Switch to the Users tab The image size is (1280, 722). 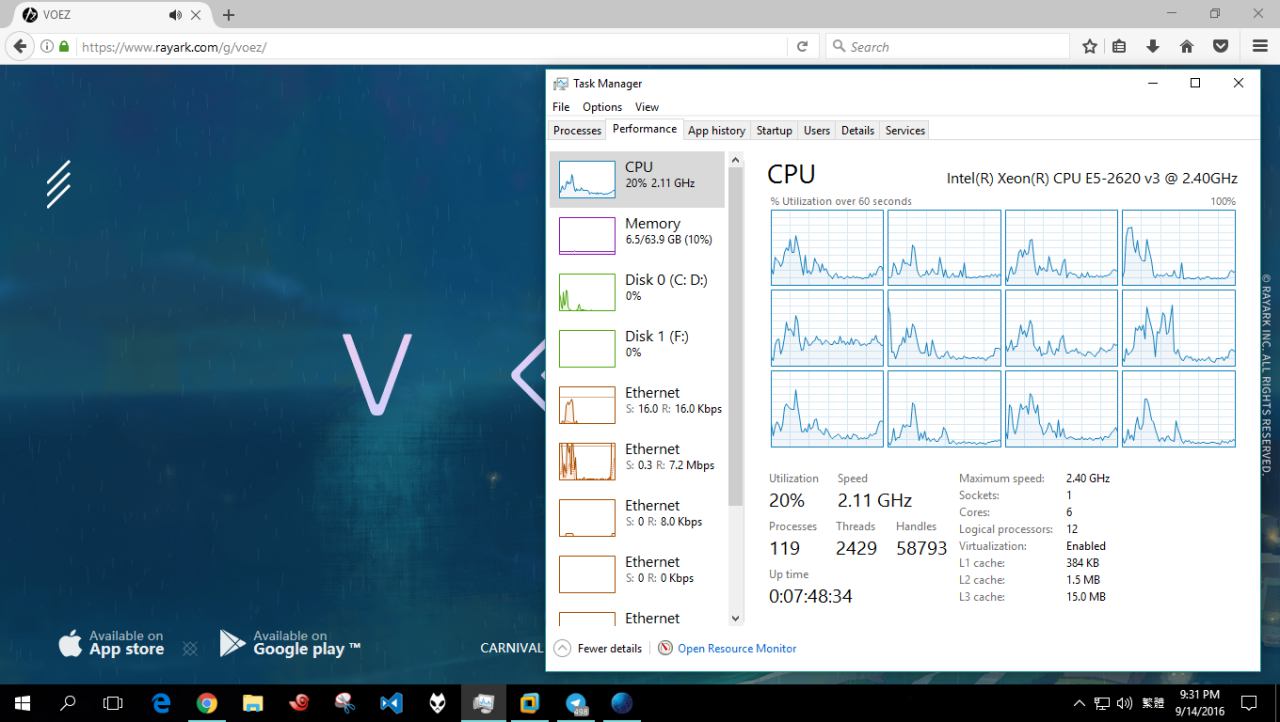point(817,130)
